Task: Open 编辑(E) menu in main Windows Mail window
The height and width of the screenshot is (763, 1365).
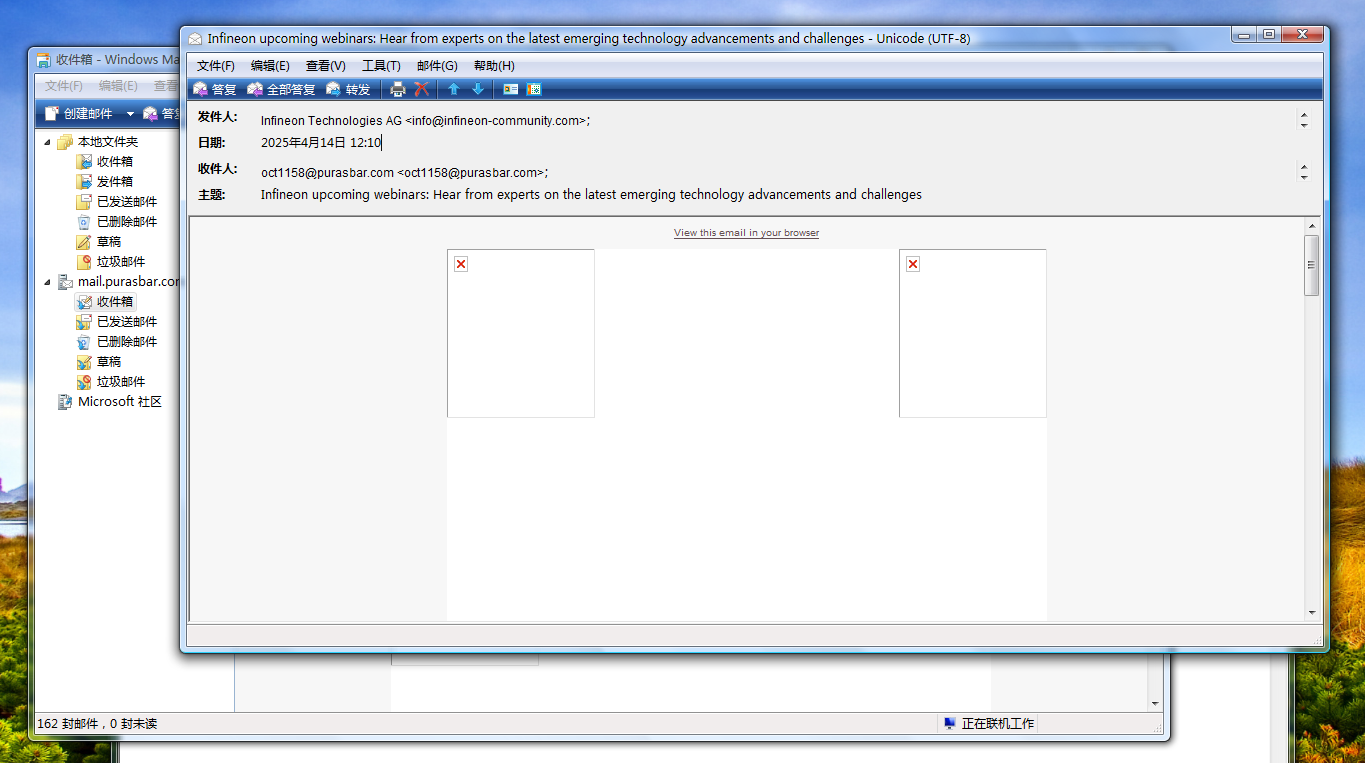Action: [118, 86]
